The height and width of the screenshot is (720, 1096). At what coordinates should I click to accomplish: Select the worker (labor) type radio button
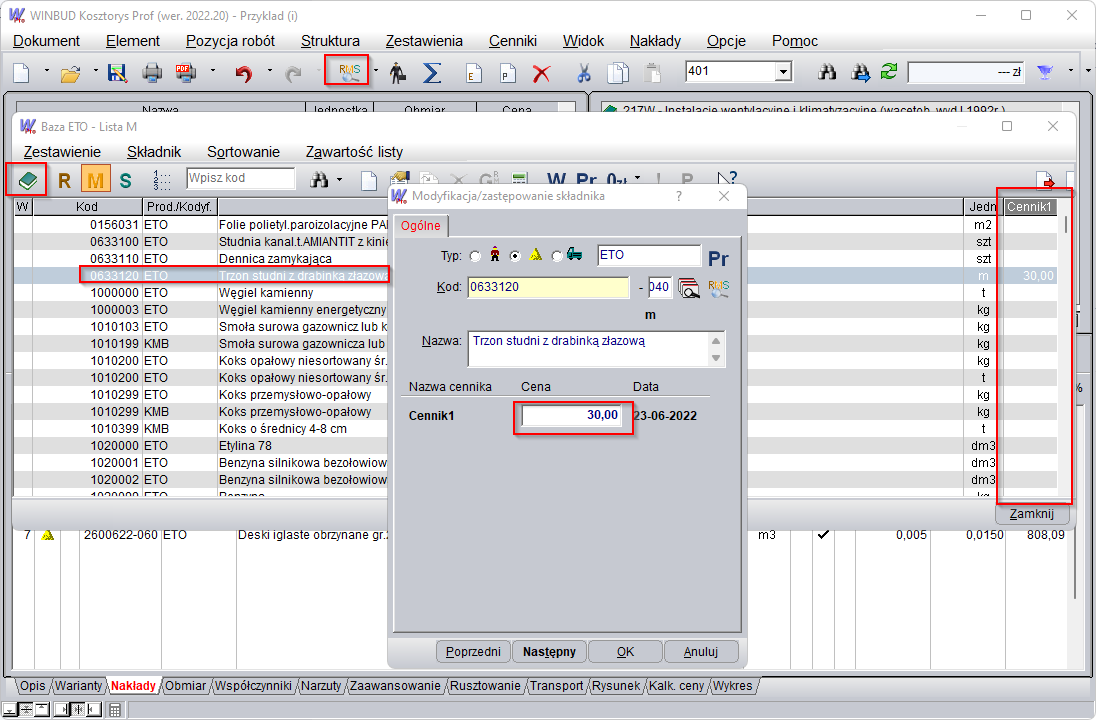477,256
